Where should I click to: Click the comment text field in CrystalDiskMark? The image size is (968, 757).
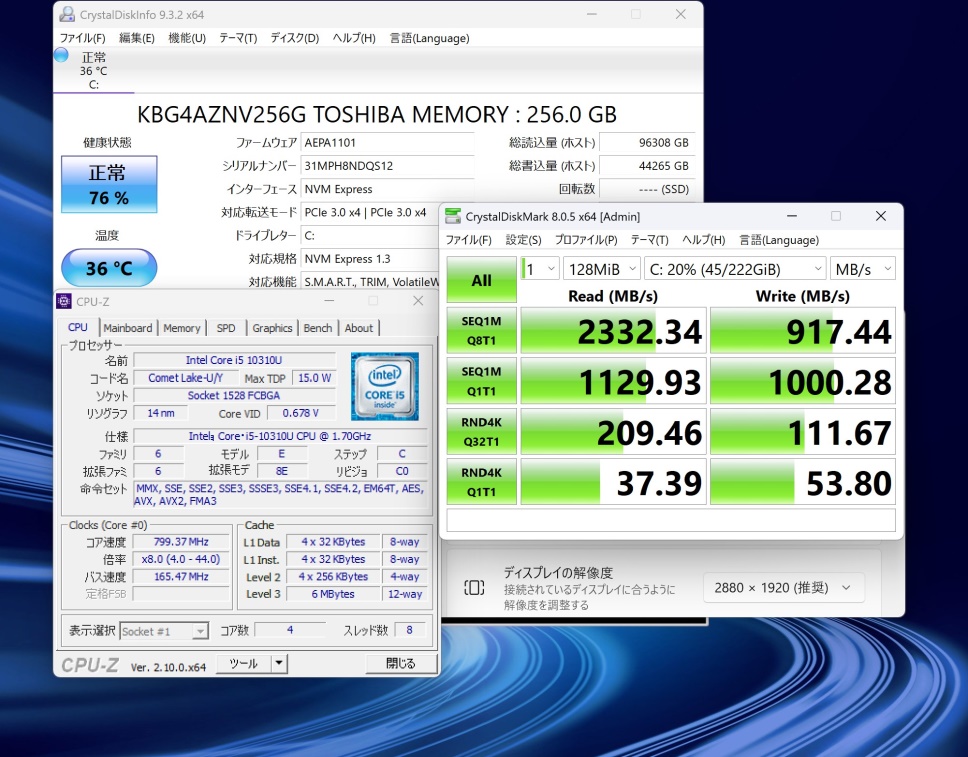671,520
